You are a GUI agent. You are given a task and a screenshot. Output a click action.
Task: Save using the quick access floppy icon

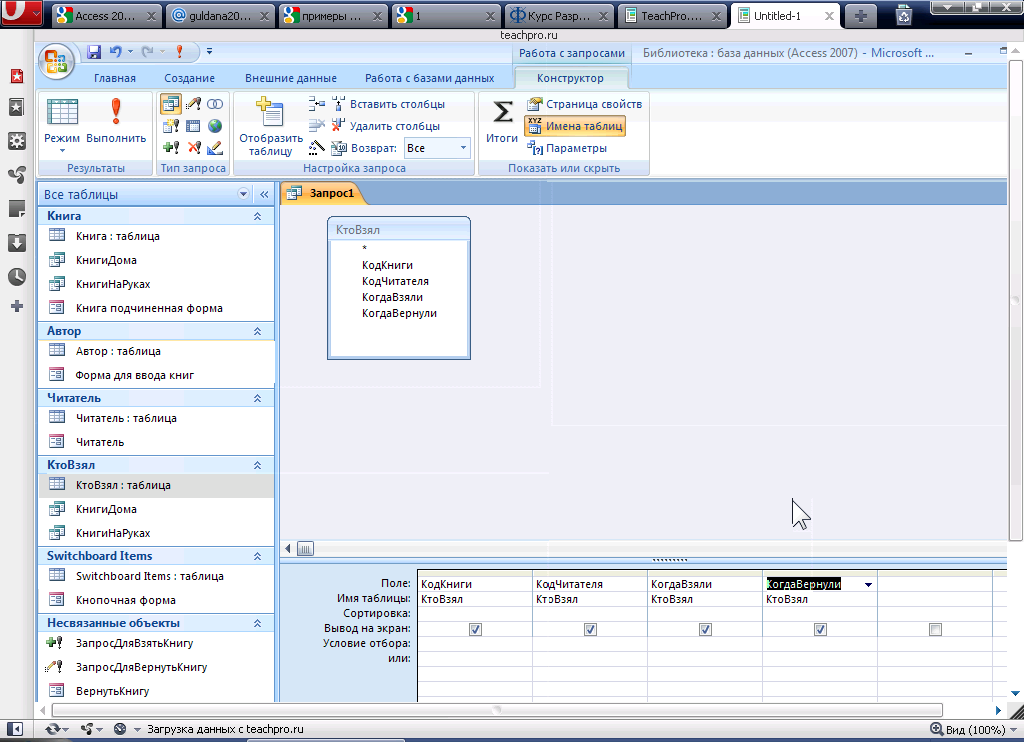[94, 52]
